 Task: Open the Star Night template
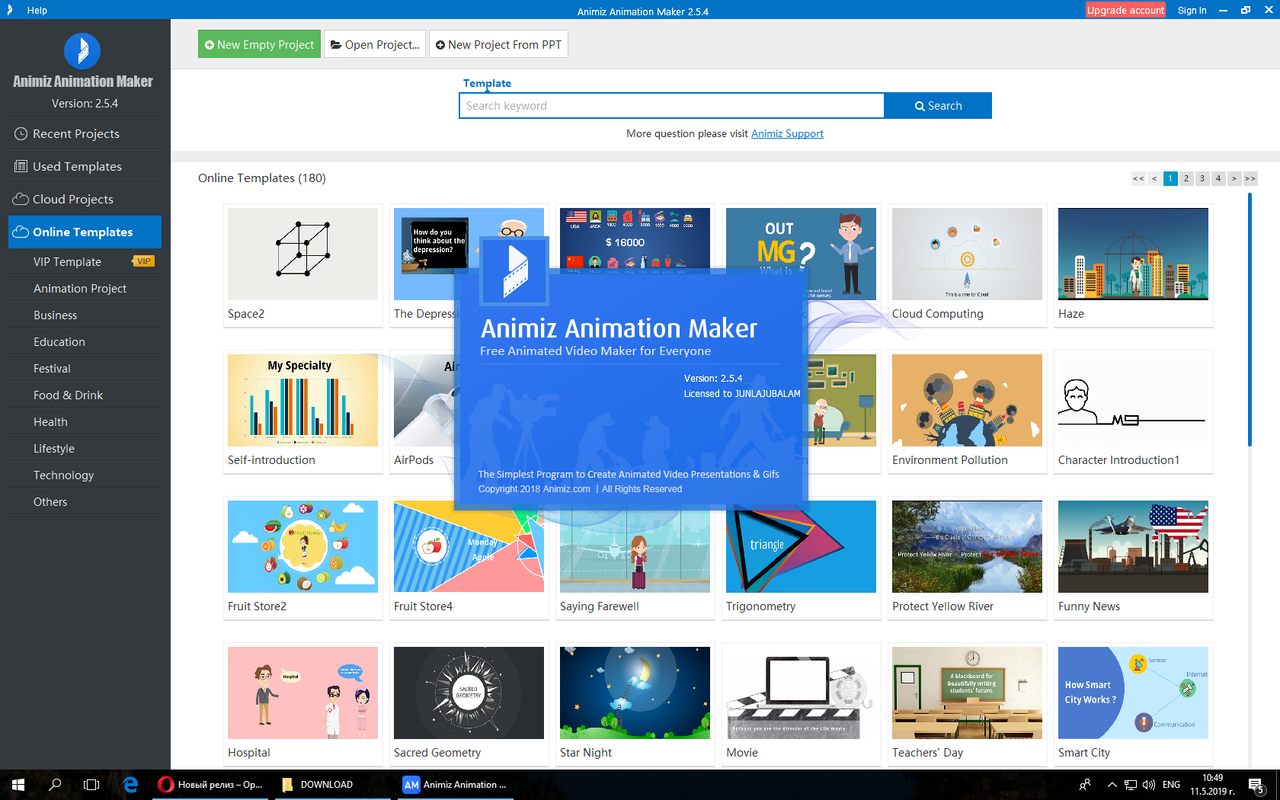tap(635, 693)
